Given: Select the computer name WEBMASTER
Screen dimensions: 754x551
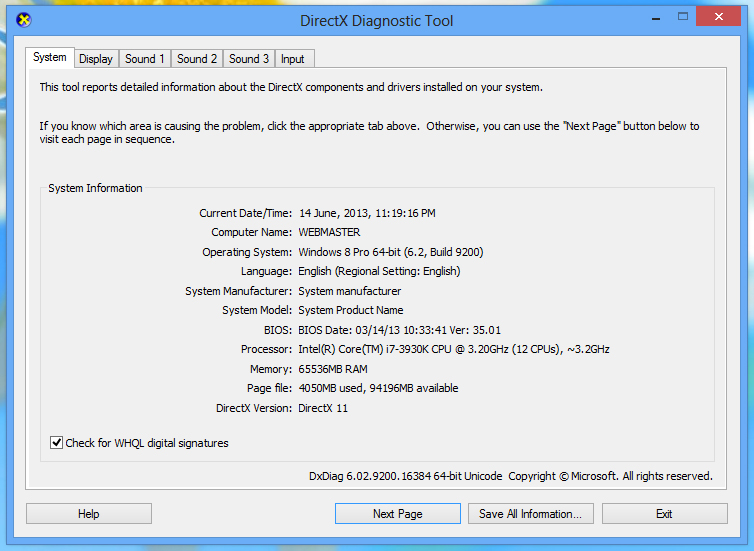Looking at the screenshot, I should point(329,232).
